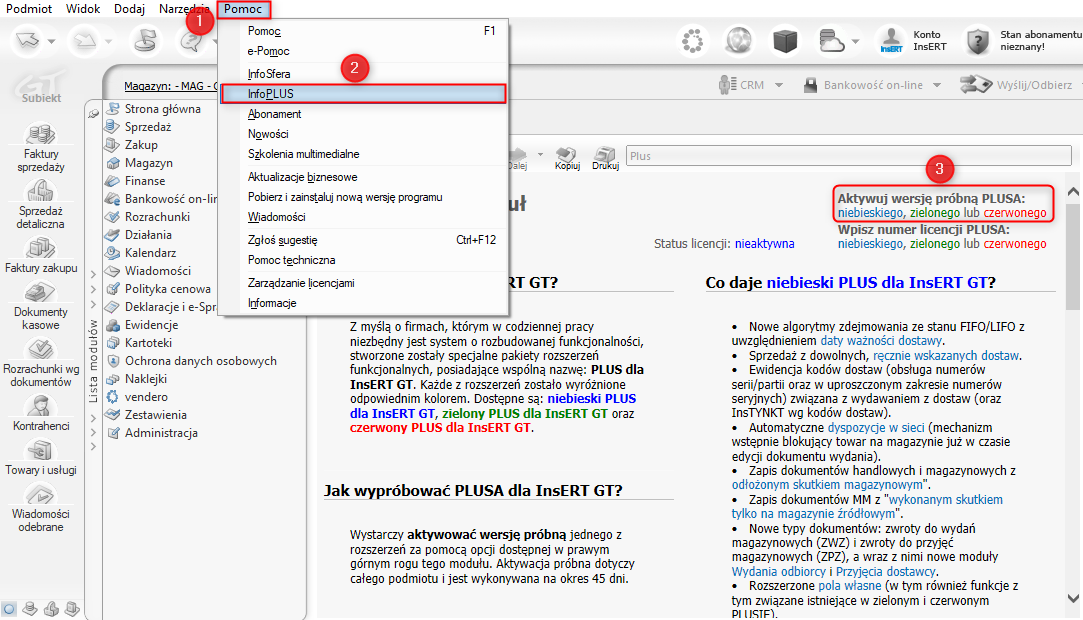The image size is (1083, 620).
Task: Open dropdown next to Dalej button
Action: click(x=540, y=155)
